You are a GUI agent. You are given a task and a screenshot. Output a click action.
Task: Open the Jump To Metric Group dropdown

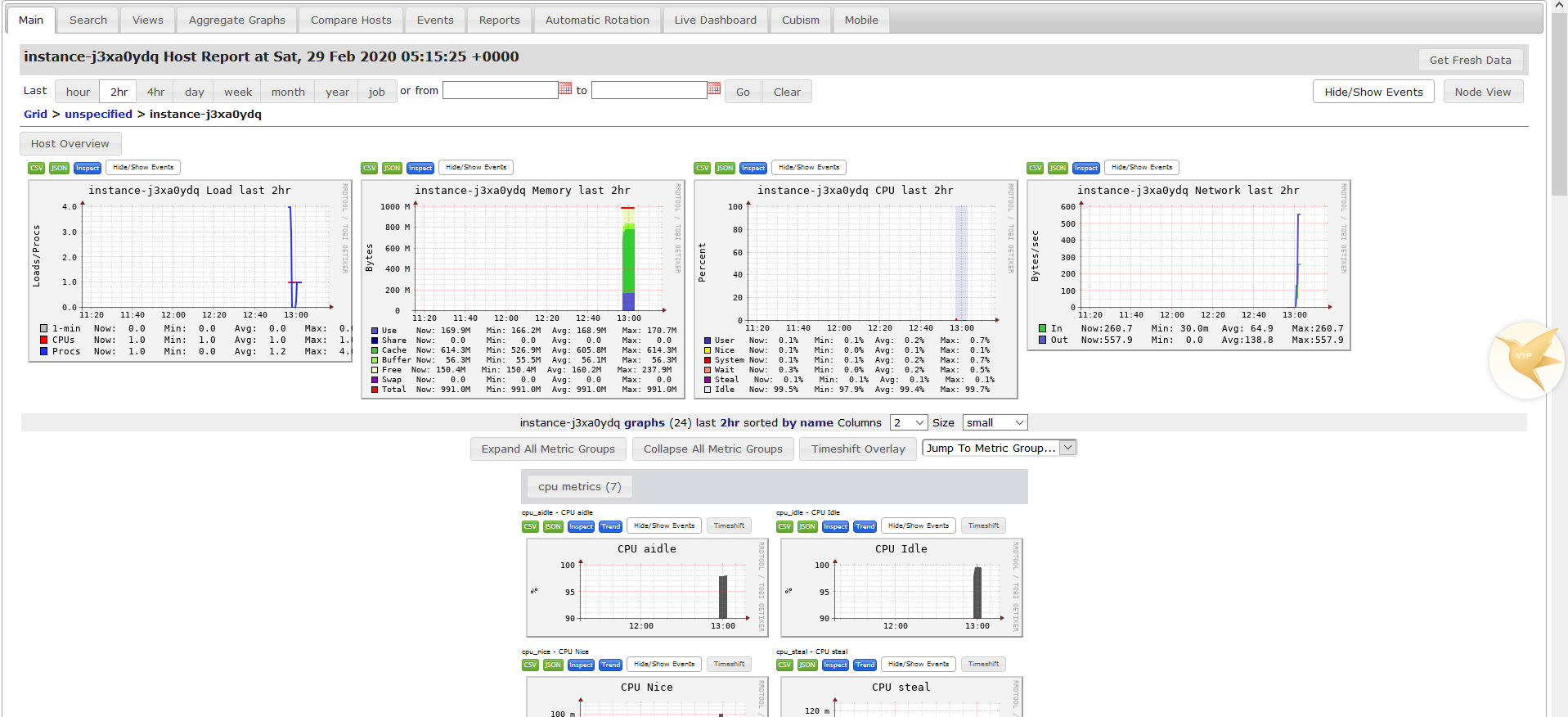[x=999, y=448]
